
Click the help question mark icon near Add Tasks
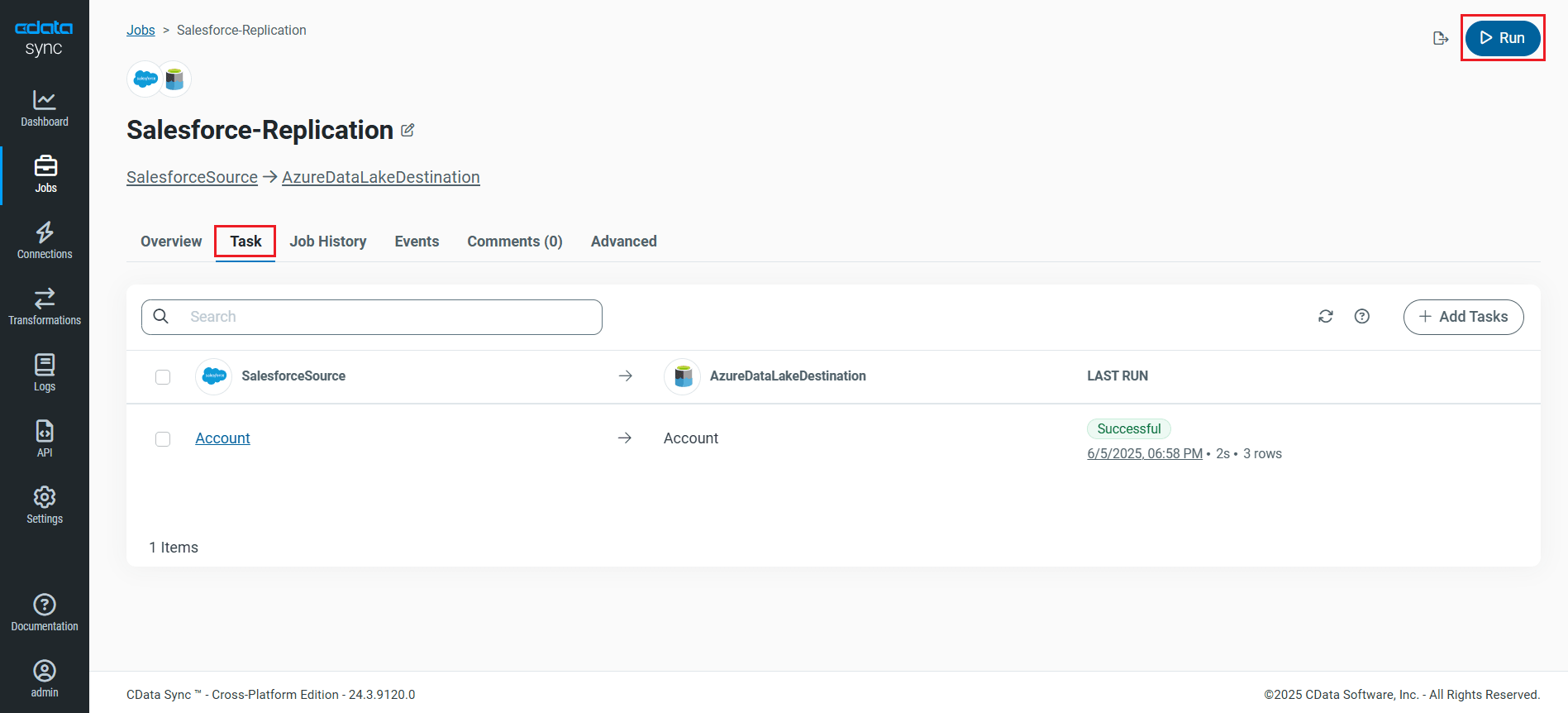[1362, 317]
